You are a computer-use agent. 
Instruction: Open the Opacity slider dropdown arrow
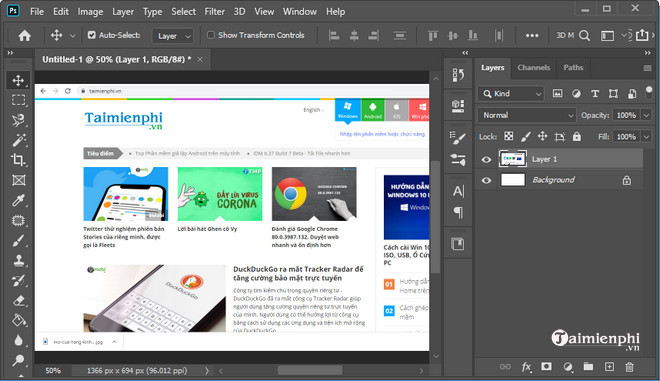[x=646, y=116]
